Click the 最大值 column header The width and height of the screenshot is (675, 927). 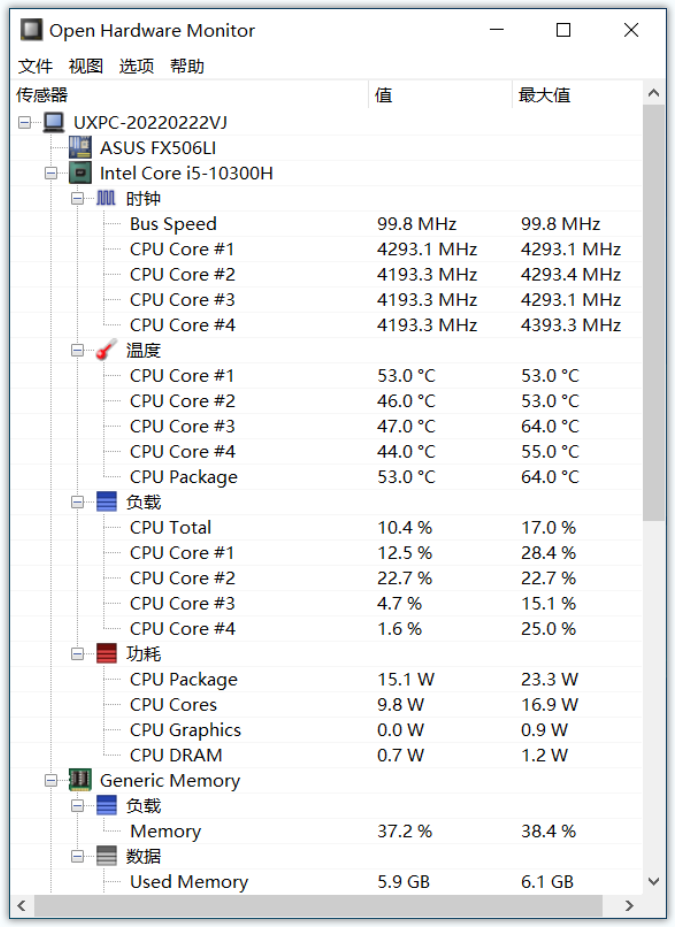576,95
